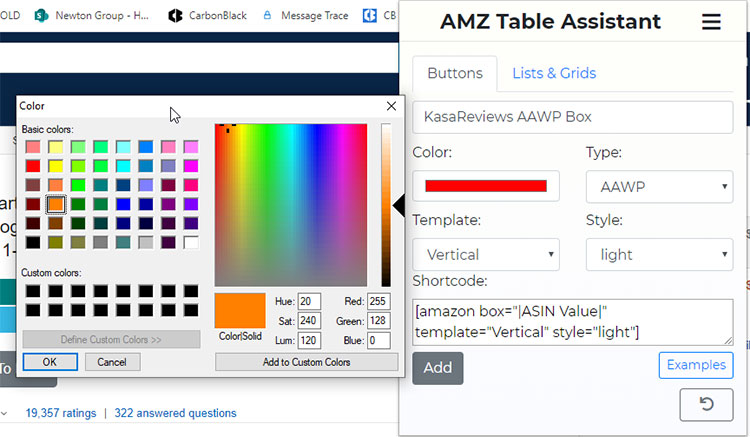Viewport: 750px width, 437px height.
Task: Click the Examples button
Action: [x=696, y=365]
